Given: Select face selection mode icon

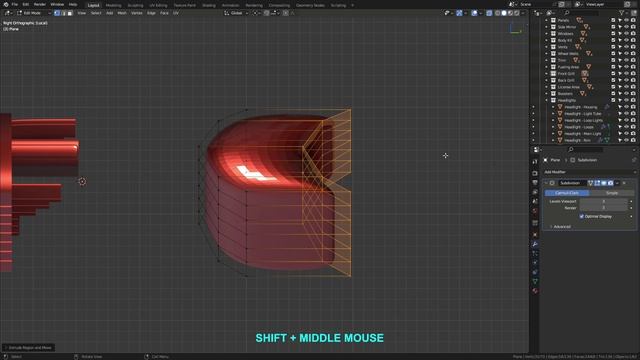Looking at the screenshot, I should point(70,13).
